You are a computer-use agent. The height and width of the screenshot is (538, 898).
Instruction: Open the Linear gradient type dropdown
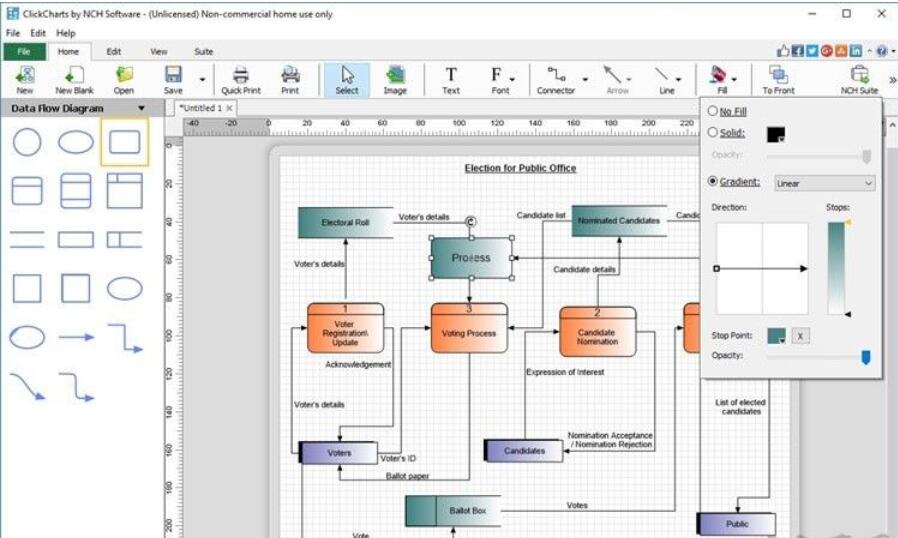point(825,183)
